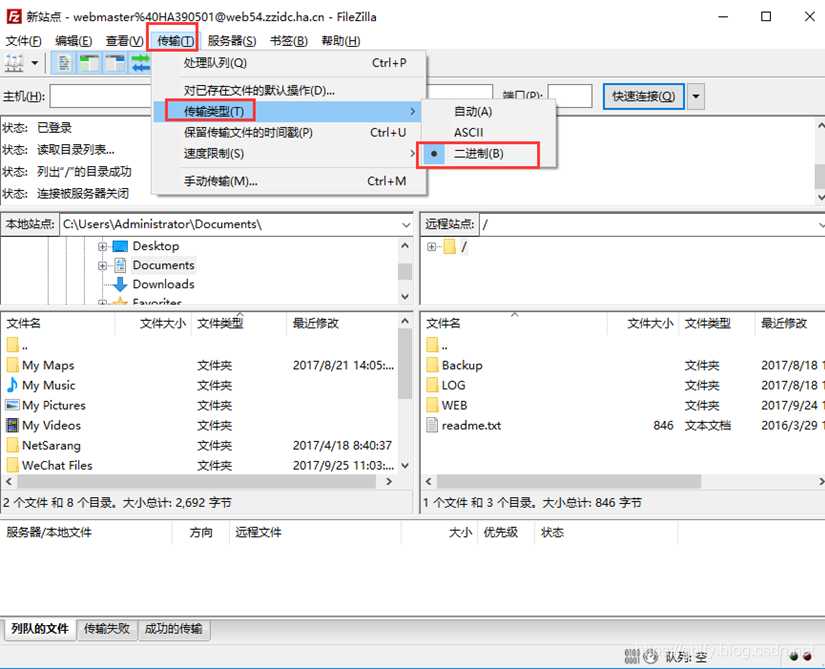Open the Site Manager dropdown arrow
The image size is (825, 669).
[33, 62]
